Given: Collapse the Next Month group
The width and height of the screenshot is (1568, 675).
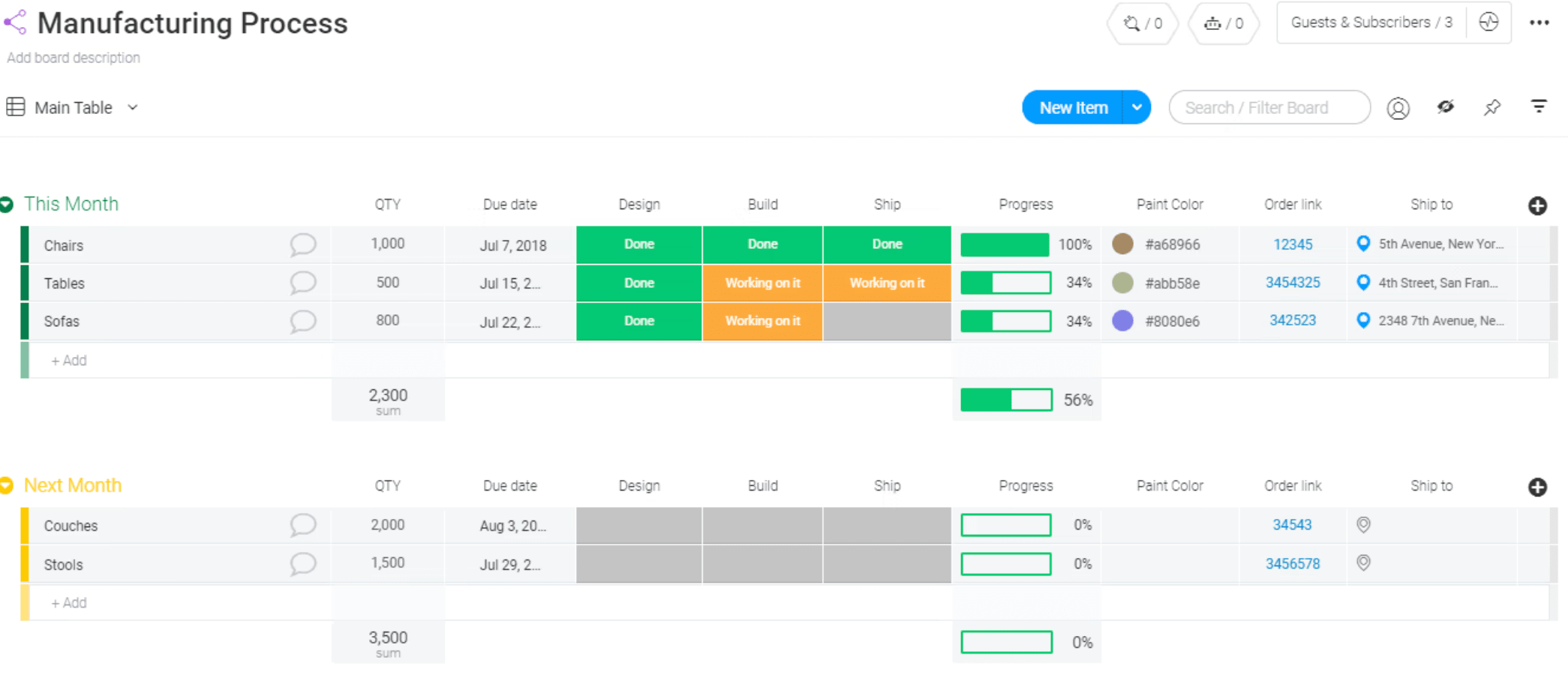Looking at the screenshot, I should tap(7, 486).
